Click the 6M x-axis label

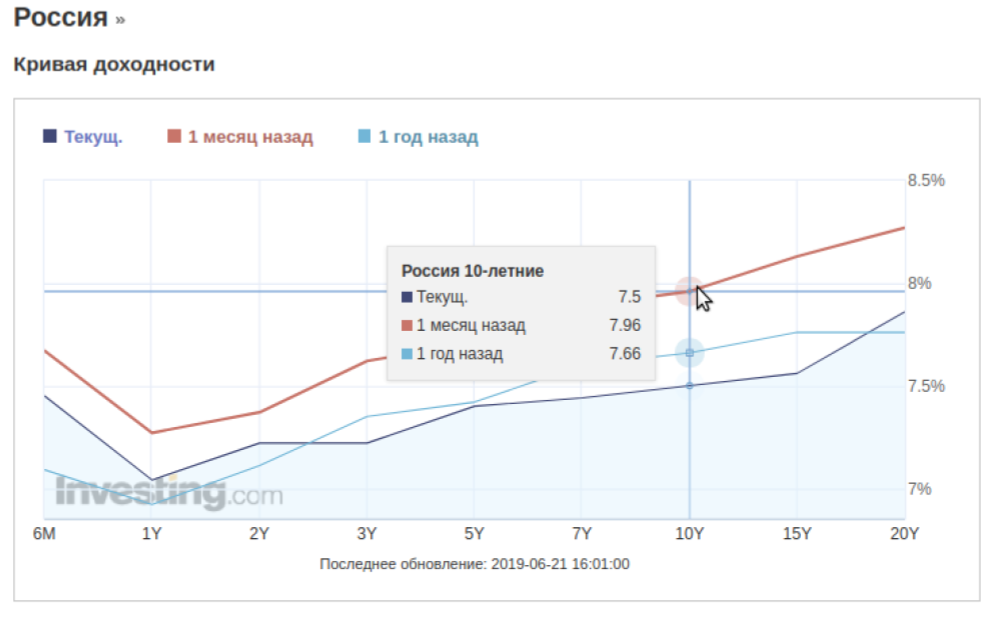point(43,534)
